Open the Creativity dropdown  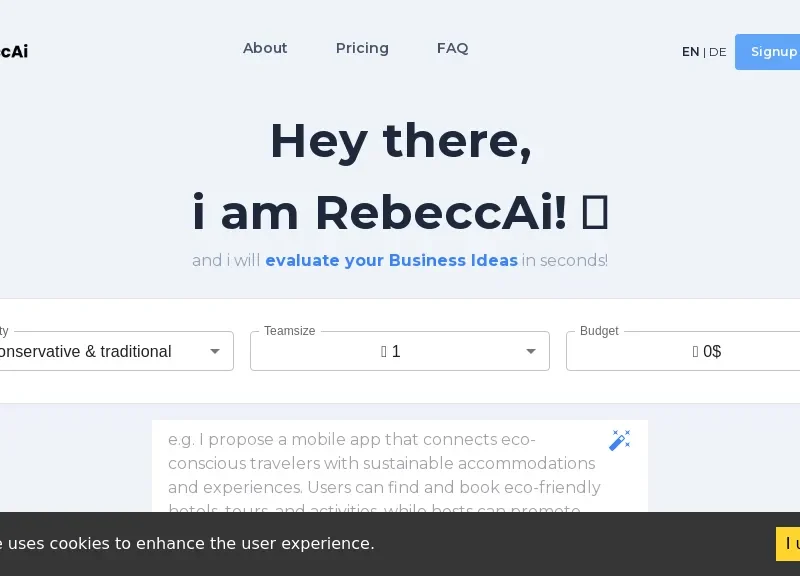tap(110, 351)
